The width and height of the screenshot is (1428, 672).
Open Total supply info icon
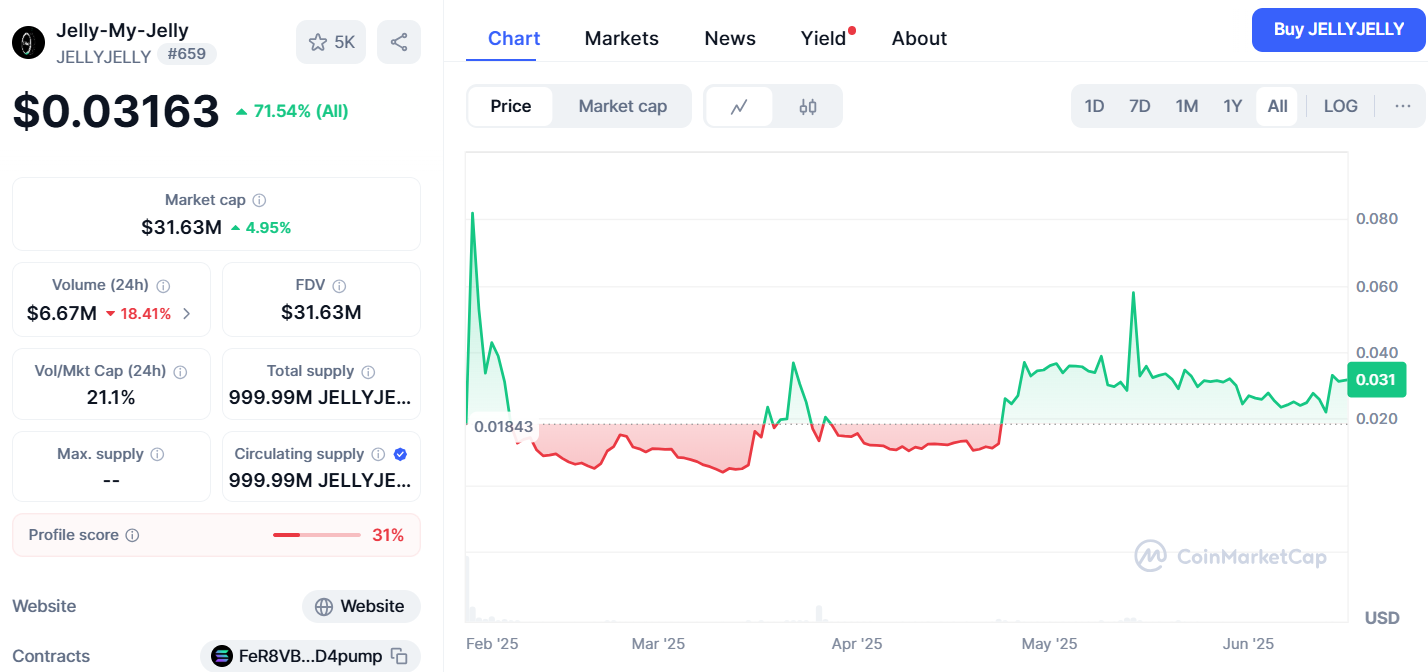[x=368, y=371]
